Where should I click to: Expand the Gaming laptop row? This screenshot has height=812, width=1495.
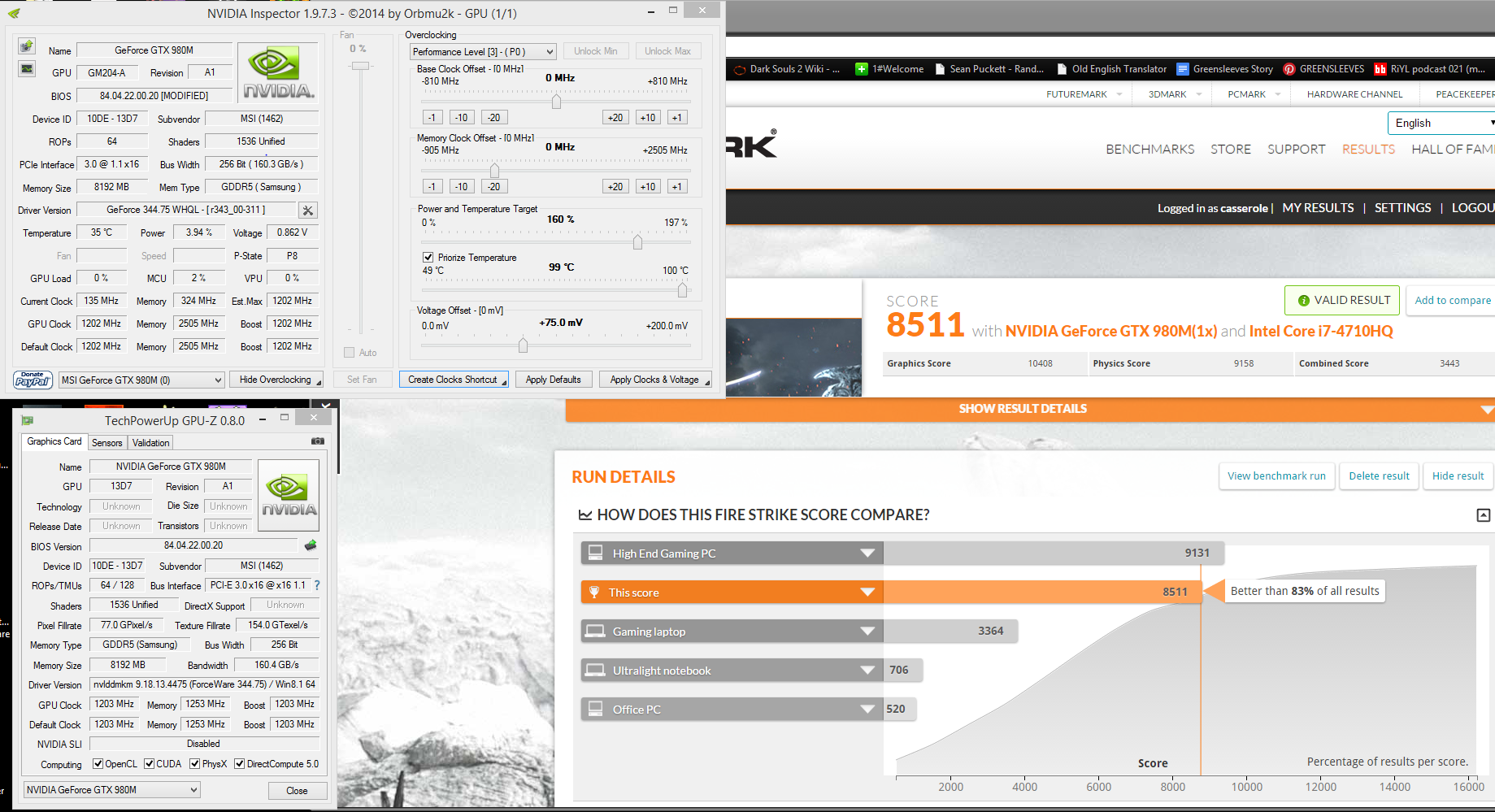click(x=868, y=631)
